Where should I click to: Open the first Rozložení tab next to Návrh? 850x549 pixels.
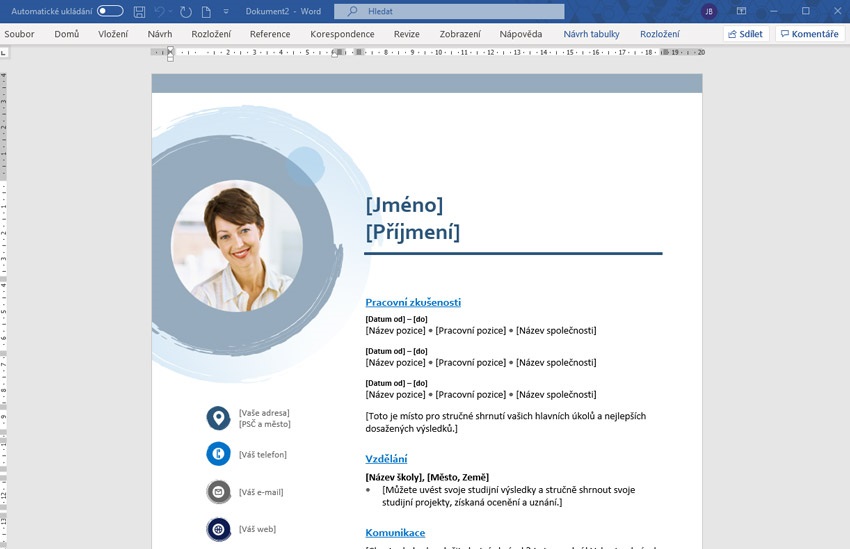click(211, 34)
